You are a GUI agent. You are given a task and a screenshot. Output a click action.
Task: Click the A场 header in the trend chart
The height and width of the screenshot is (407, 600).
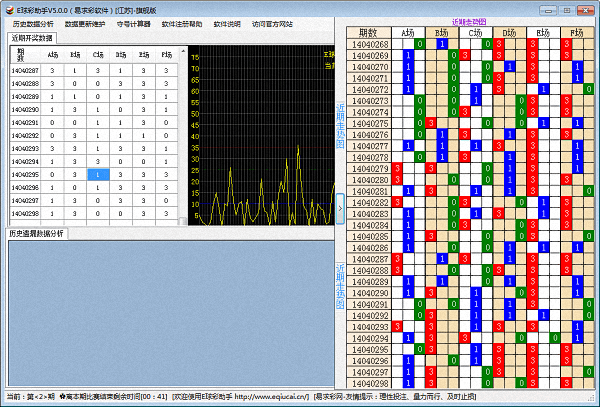tap(408, 33)
